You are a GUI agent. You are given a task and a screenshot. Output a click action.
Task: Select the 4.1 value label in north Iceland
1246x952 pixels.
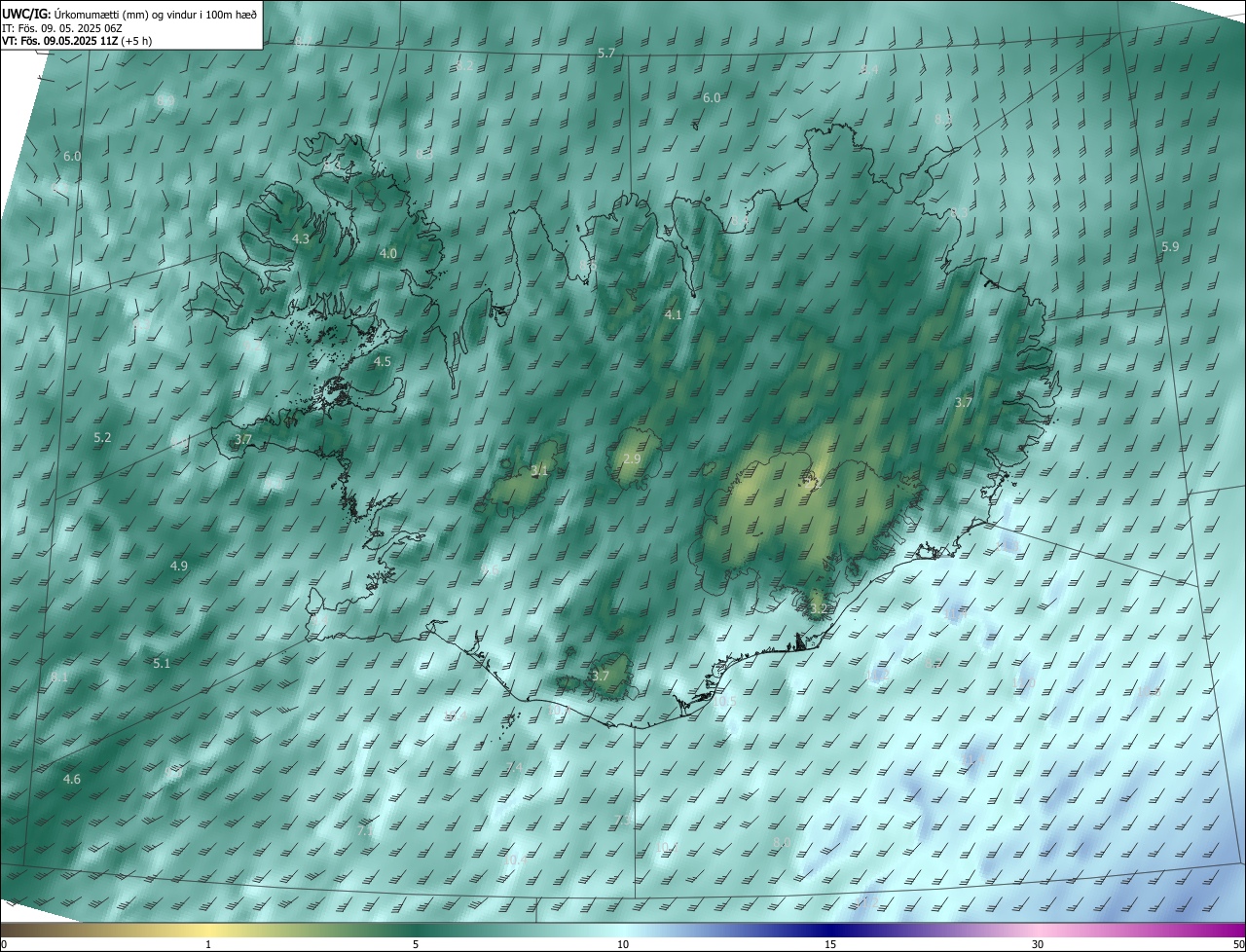674,315
